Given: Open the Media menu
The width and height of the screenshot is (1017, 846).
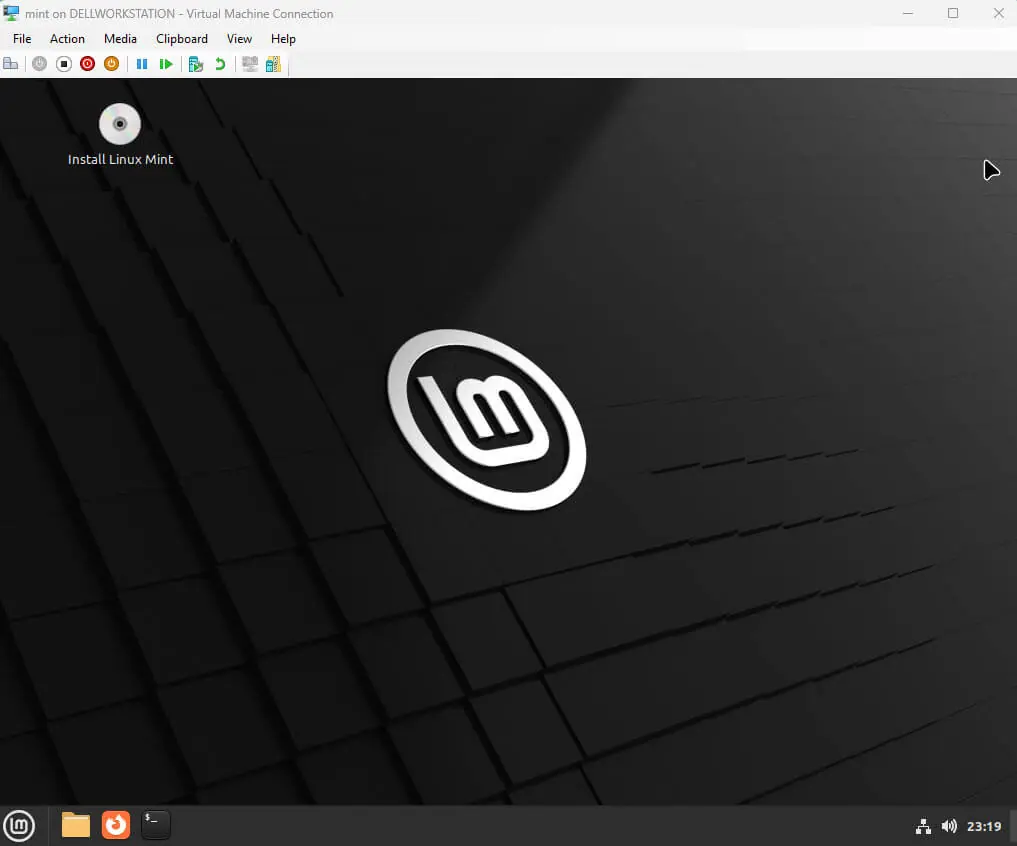Looking at the screenshot, I should coord(121,39).
